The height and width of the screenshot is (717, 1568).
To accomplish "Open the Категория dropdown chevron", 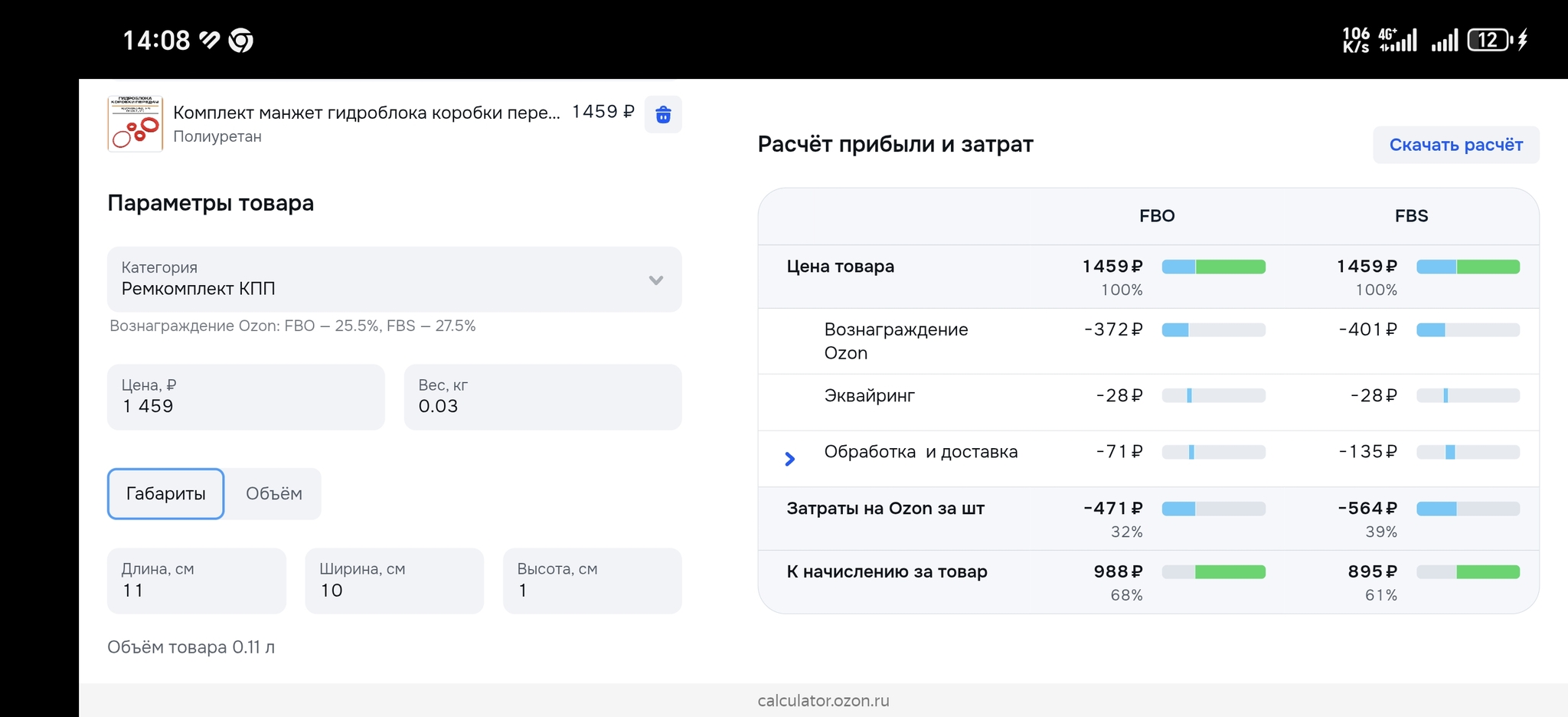I will (x=655, y=280).
